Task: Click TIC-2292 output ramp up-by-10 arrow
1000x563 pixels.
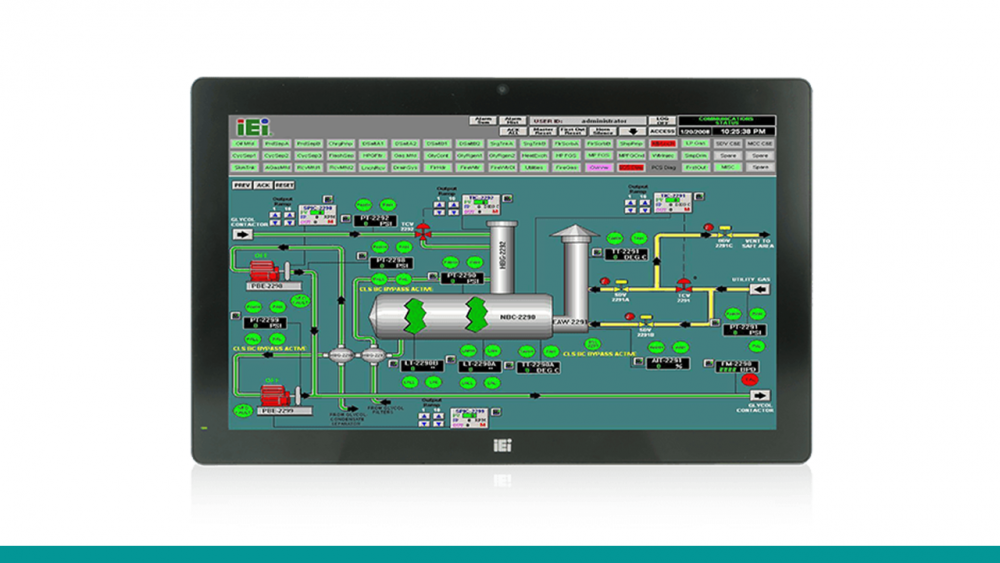Action: point(453,205)
